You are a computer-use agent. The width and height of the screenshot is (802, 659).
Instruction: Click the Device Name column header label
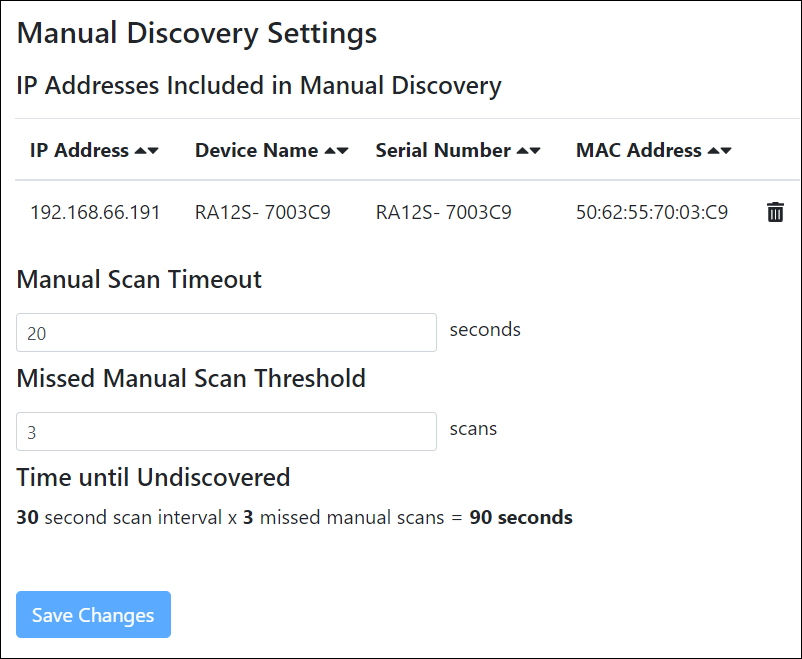pyautogui.click(x=256, y=151)
